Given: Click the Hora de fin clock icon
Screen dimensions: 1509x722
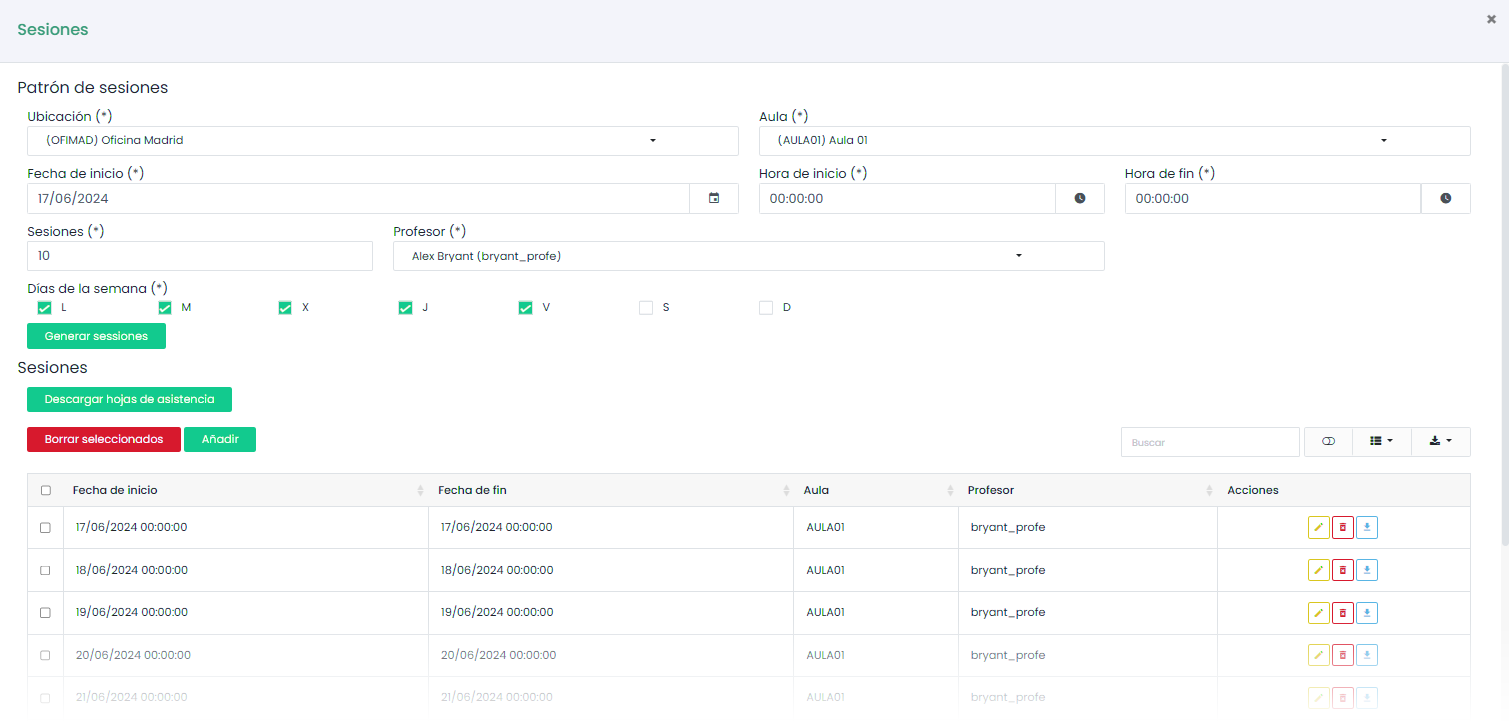Looking at the screenshot, I should coord(1445,198).
